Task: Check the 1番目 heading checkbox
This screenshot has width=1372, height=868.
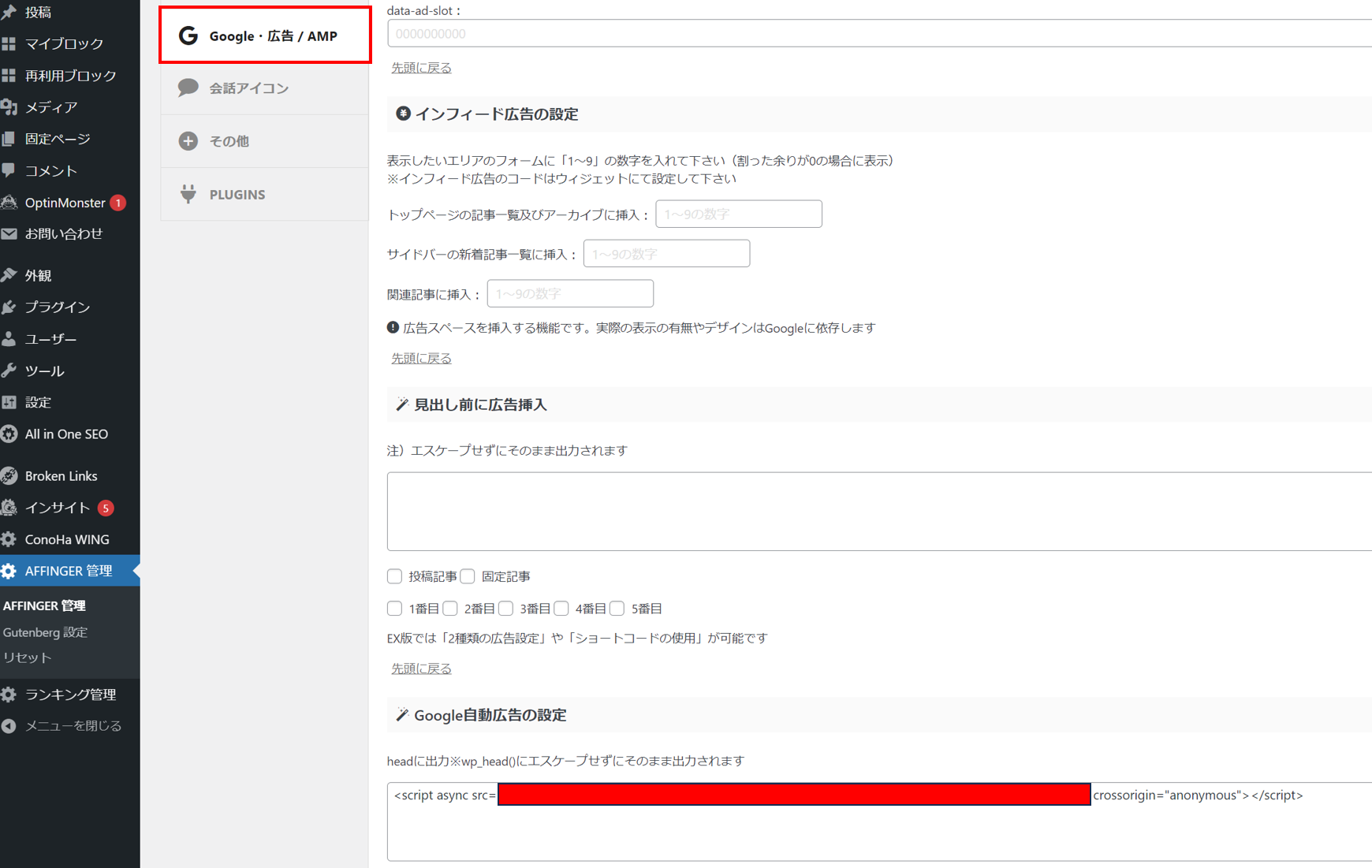Action: [394, 608]
